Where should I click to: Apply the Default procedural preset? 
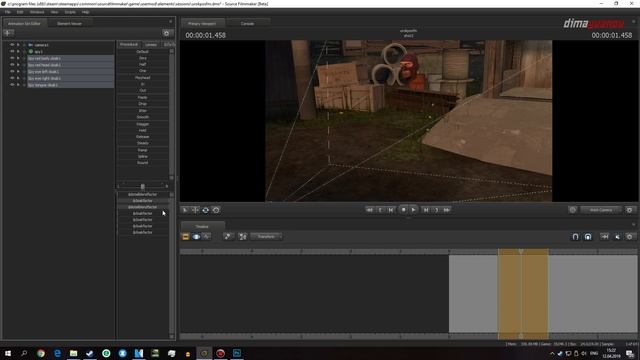pyautogui.click(x=142, y=52)
